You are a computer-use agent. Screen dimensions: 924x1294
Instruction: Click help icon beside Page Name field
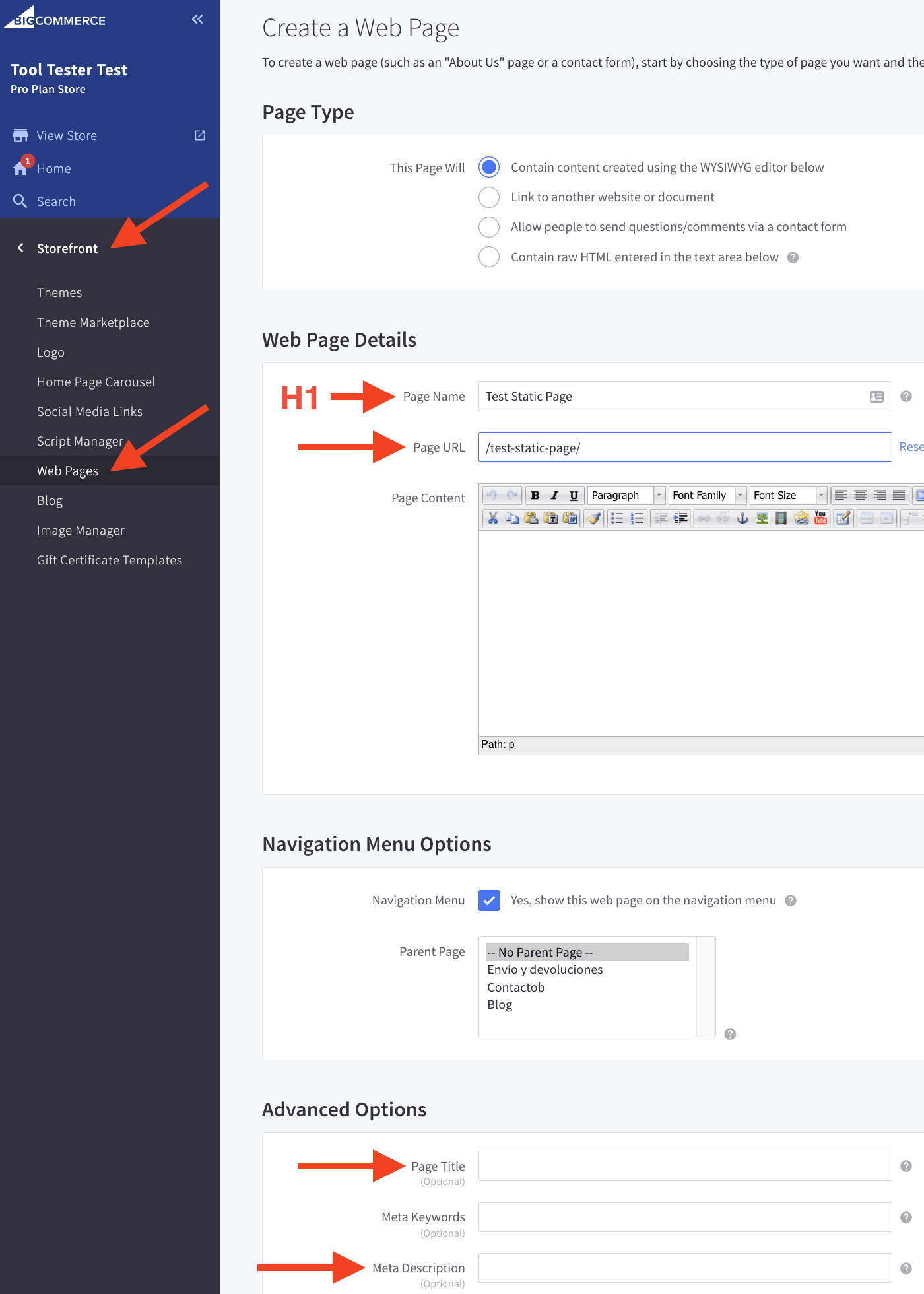(906, 396)
